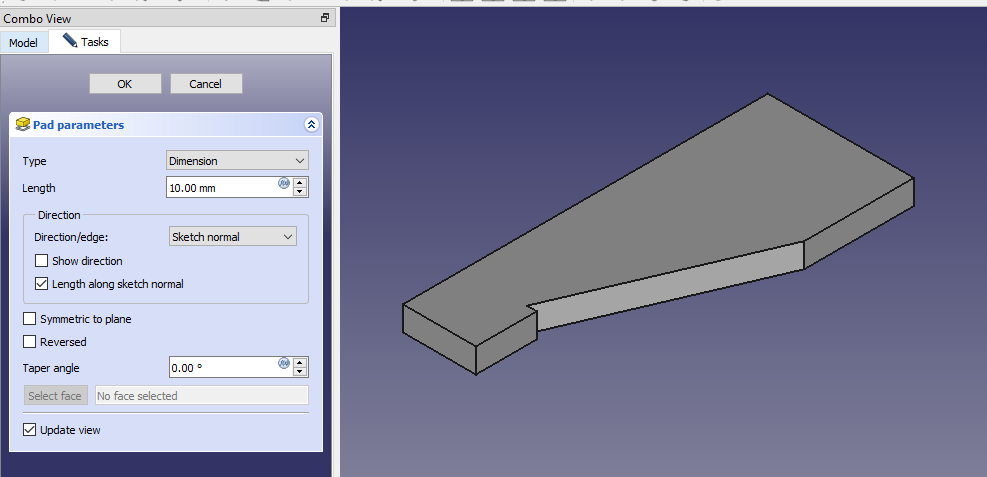Click the Length field expression formula icon

284,184
